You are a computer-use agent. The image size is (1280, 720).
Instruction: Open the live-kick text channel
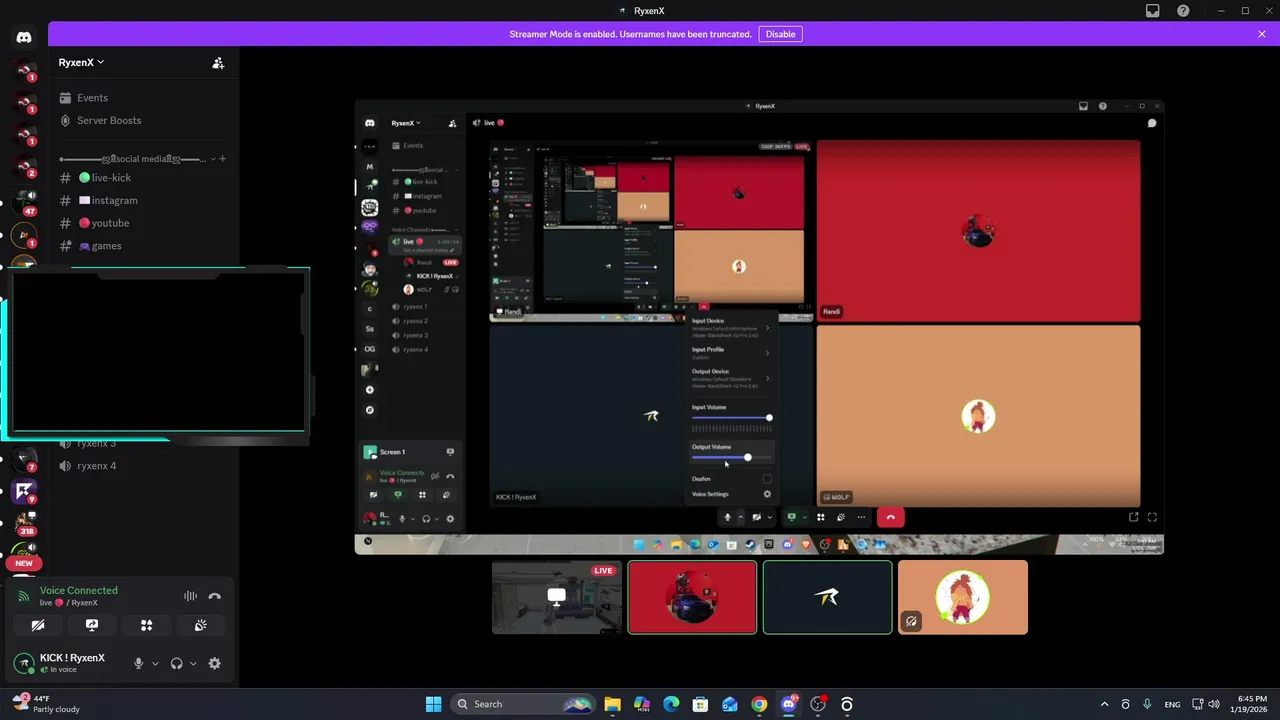click(143, 178)
